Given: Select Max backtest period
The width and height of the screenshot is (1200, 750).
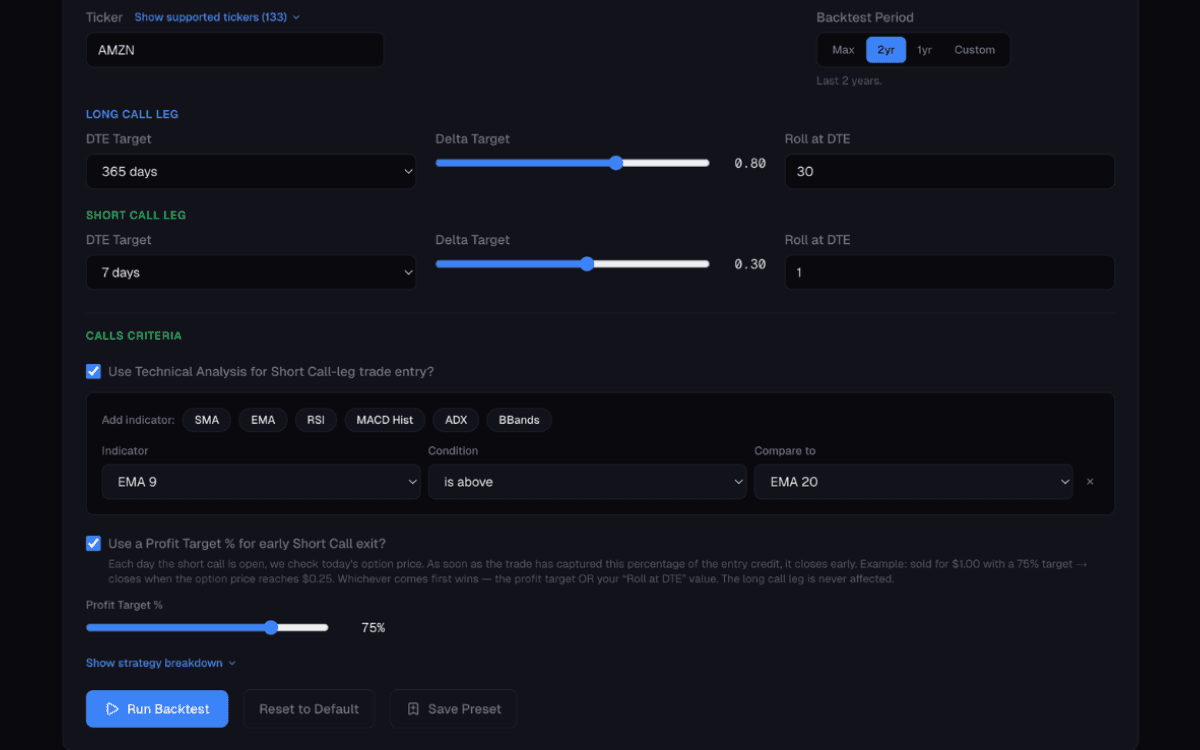Looking at the screenshot, I should (x=843, y=50).
